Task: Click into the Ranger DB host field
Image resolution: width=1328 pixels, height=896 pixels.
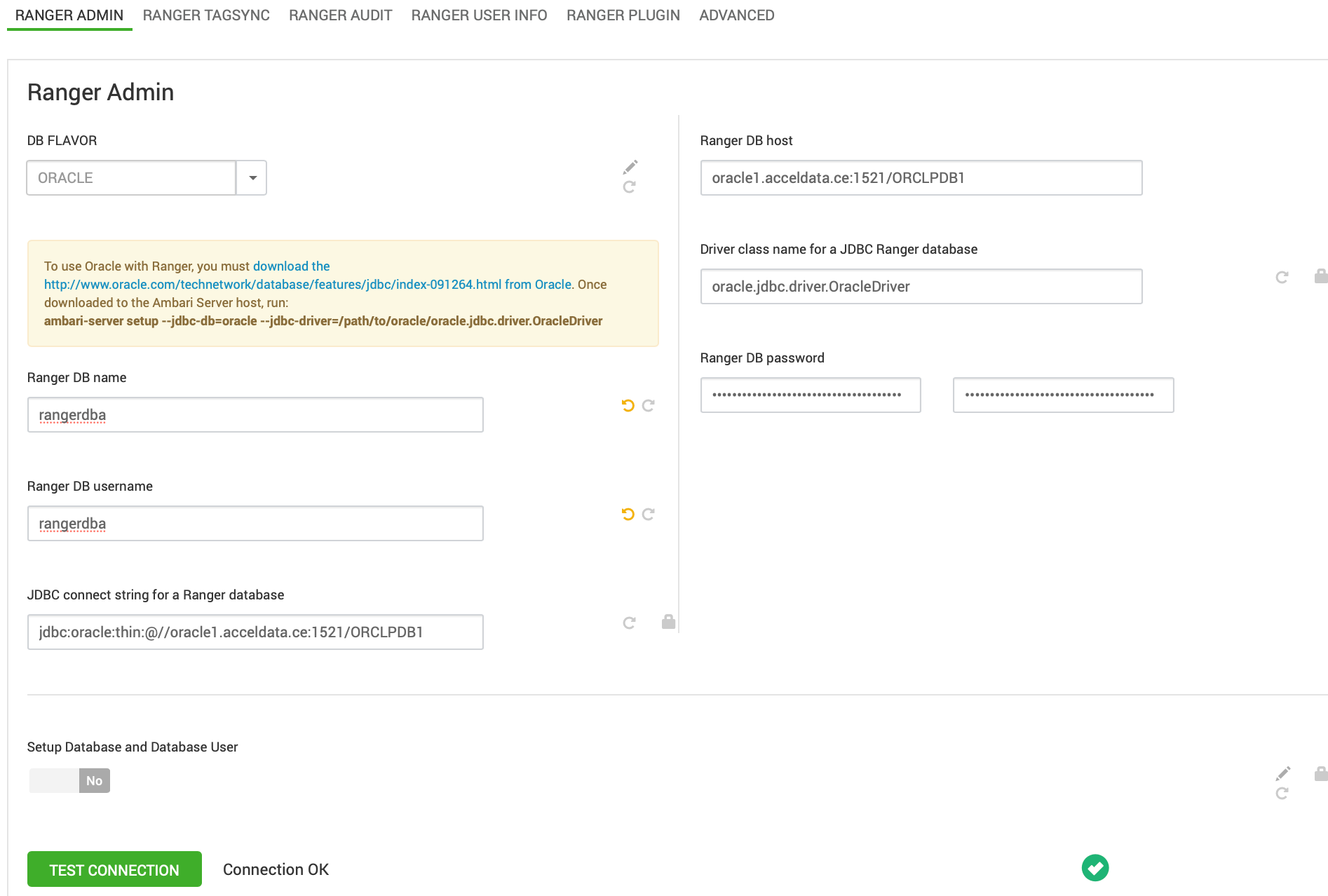Action: [x=921, y=178]
